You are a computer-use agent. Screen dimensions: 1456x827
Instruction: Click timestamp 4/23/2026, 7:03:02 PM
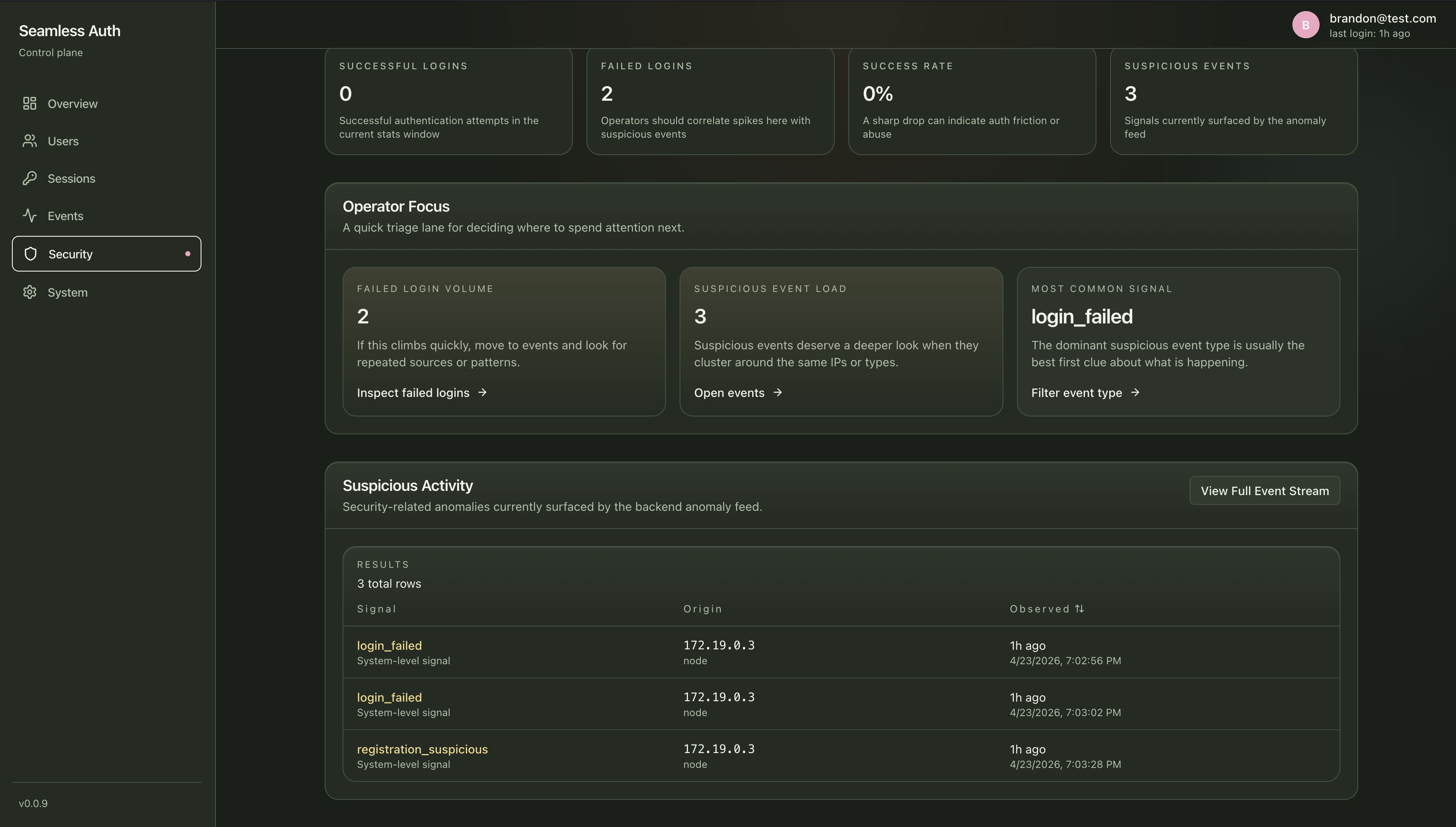[1065, 712]
